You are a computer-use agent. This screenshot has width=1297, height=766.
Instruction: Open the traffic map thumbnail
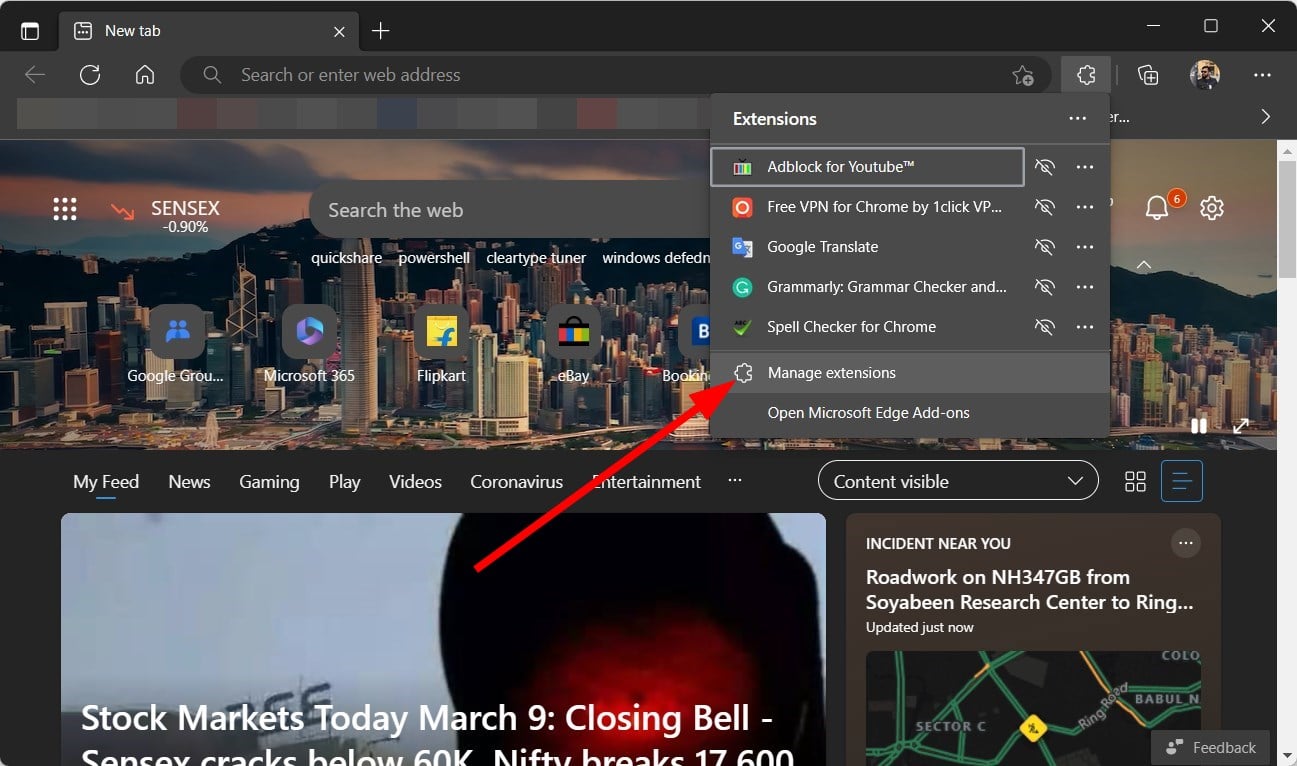(x=1033, y=708)
